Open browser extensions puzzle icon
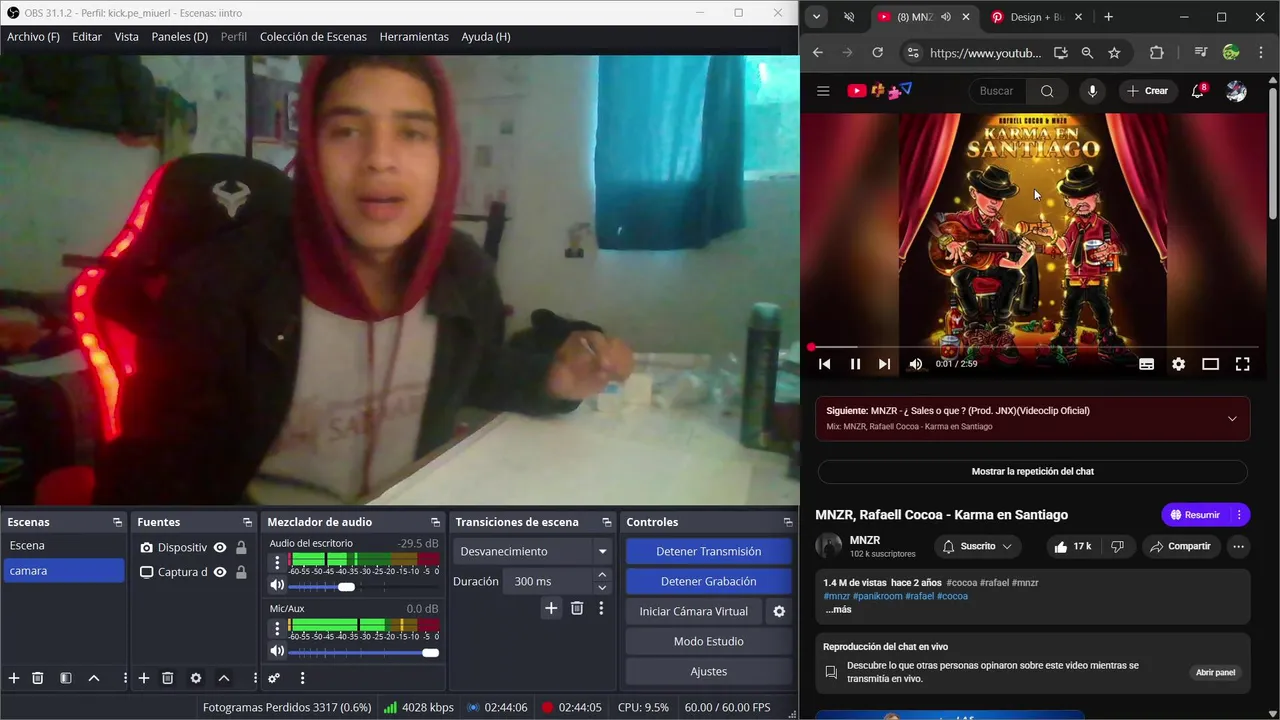The height and width of the screenshot is (720, 1280). coord(1157,53)
